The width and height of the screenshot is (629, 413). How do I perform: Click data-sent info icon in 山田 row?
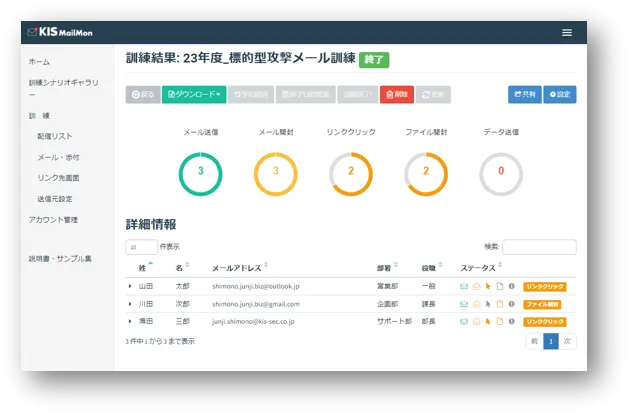511,286
